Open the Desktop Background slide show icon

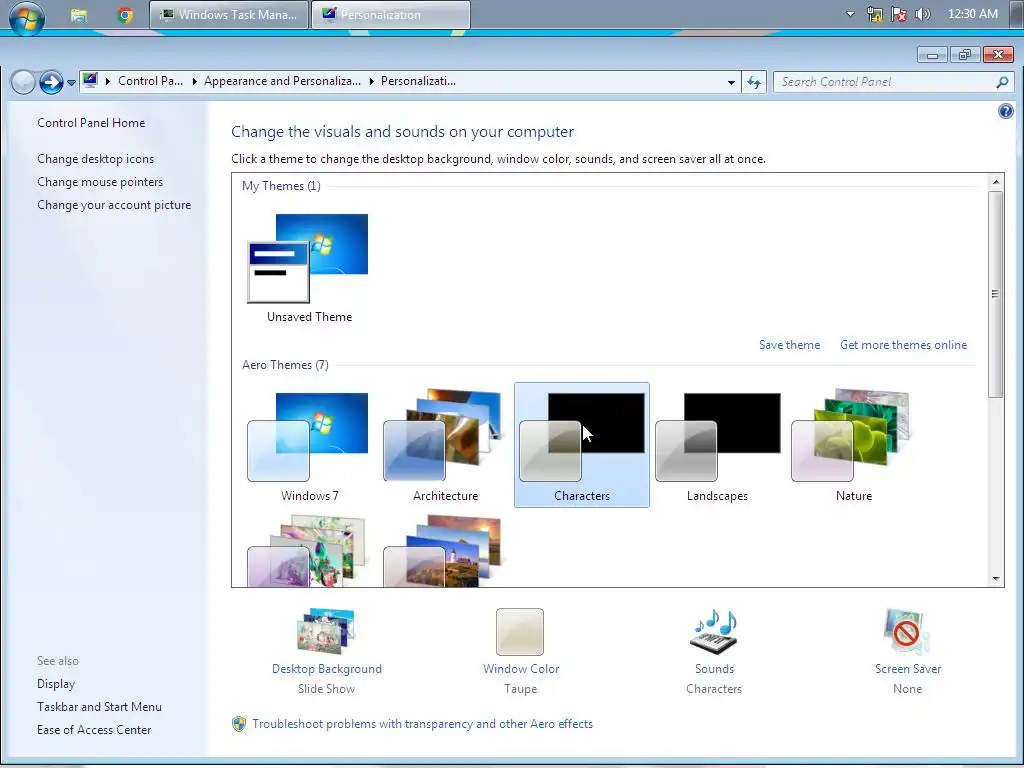pos(326,631)
